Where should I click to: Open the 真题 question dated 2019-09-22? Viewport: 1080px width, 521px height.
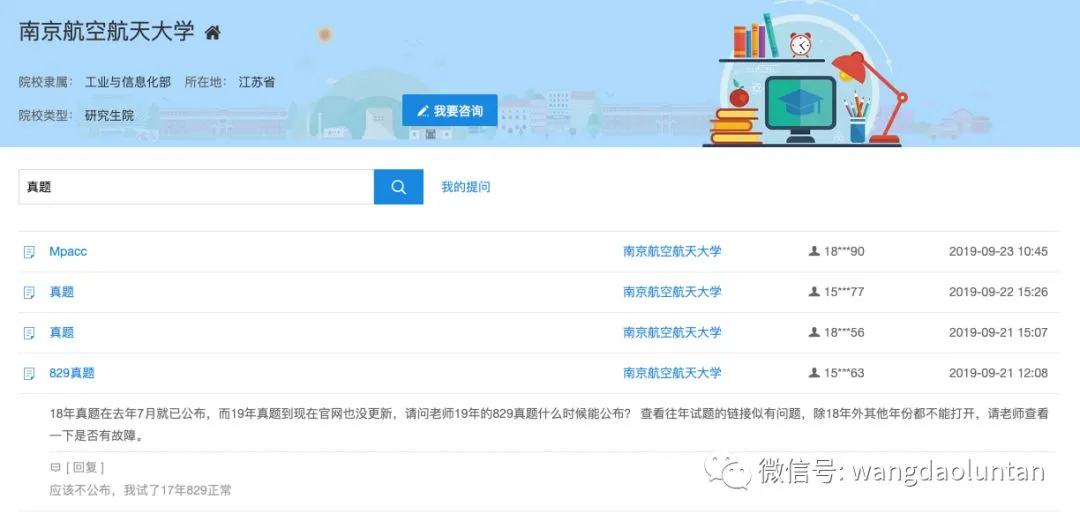[x=61, y=292]
